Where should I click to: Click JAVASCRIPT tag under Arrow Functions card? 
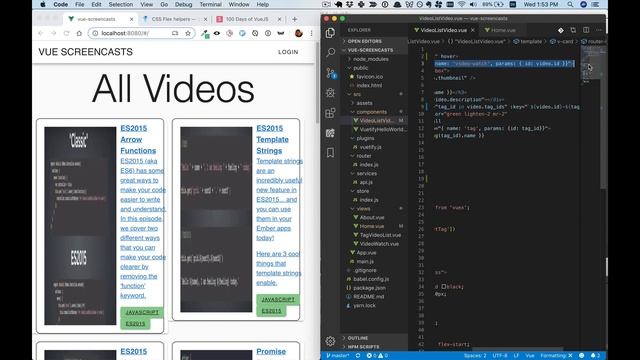(x=142, y=312)
